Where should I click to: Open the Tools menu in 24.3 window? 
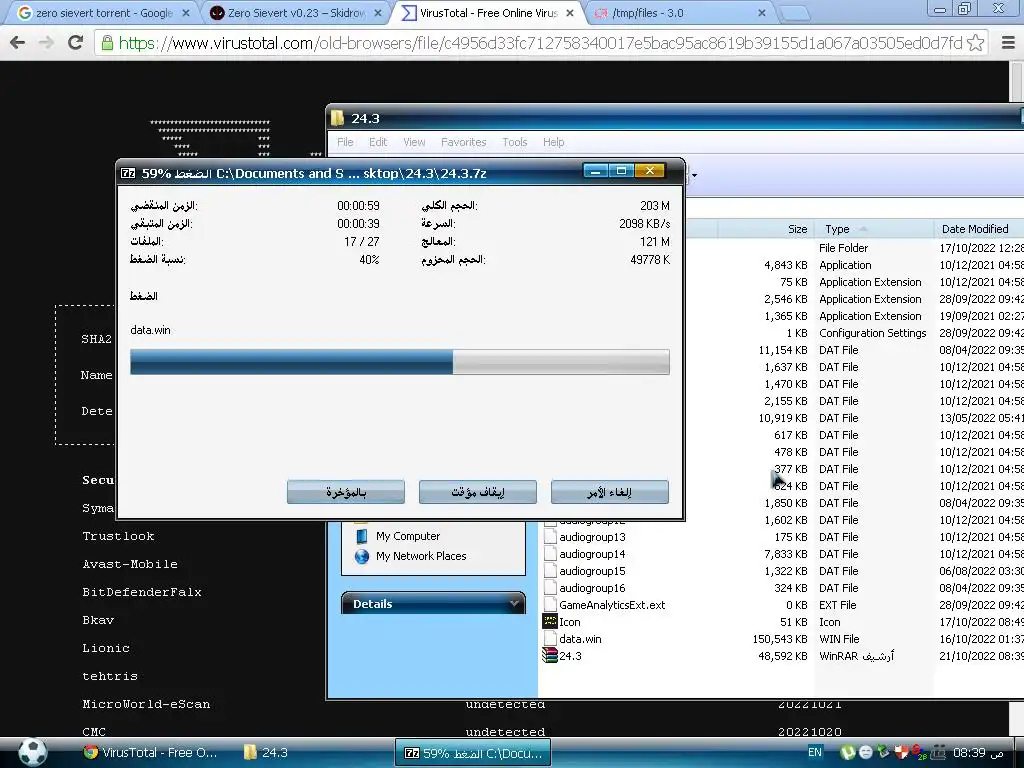[515, 142]
